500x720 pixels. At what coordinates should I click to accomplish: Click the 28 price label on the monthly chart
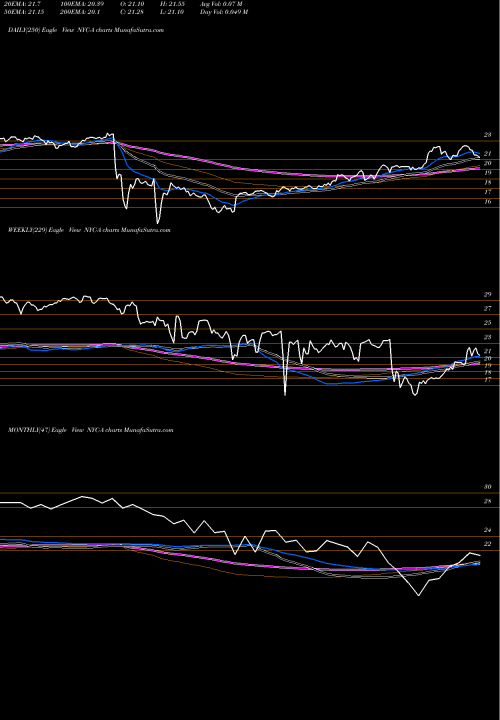tap(487, 502)
